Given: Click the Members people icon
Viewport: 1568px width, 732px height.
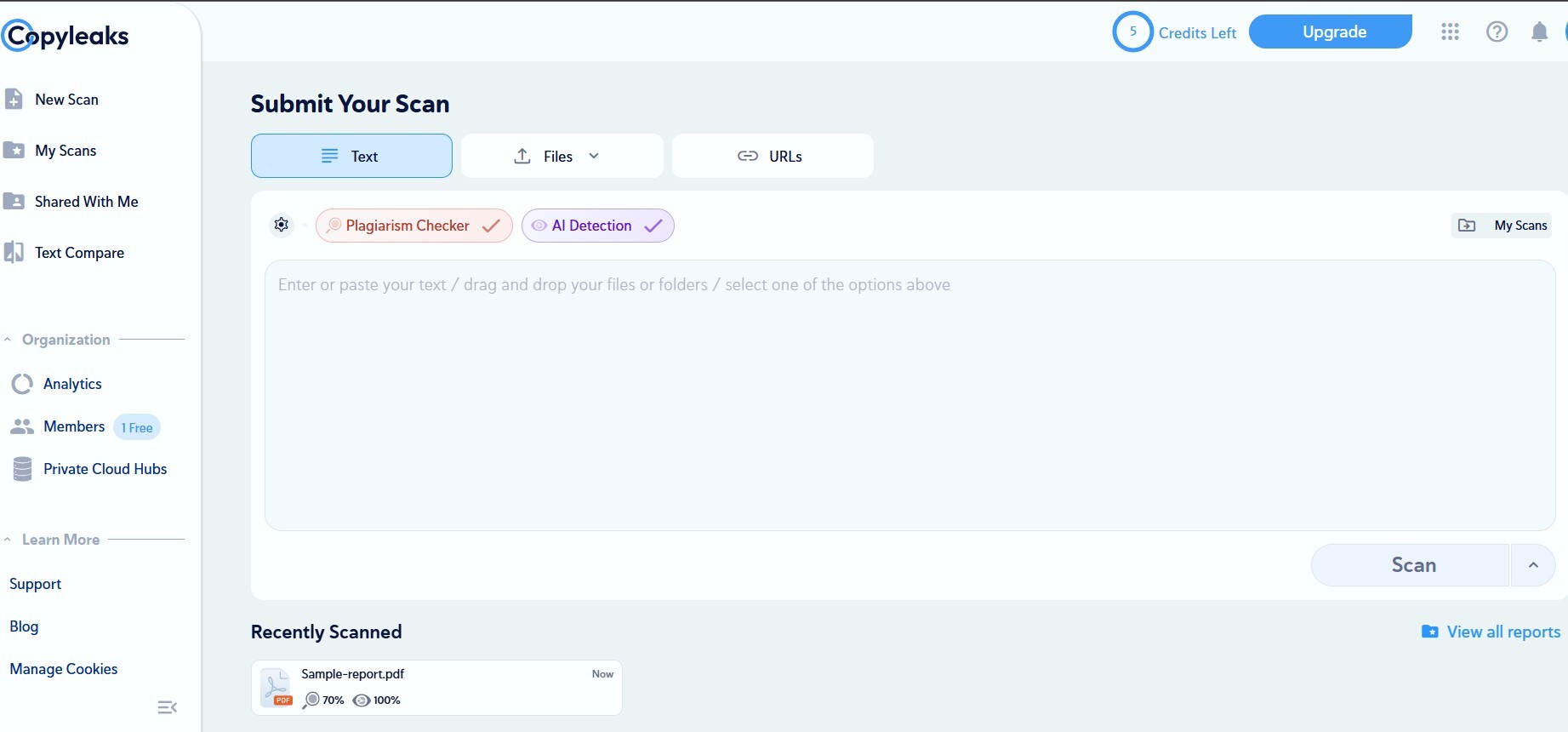Looking at the screenshot, I should click(x=22, y=426).
